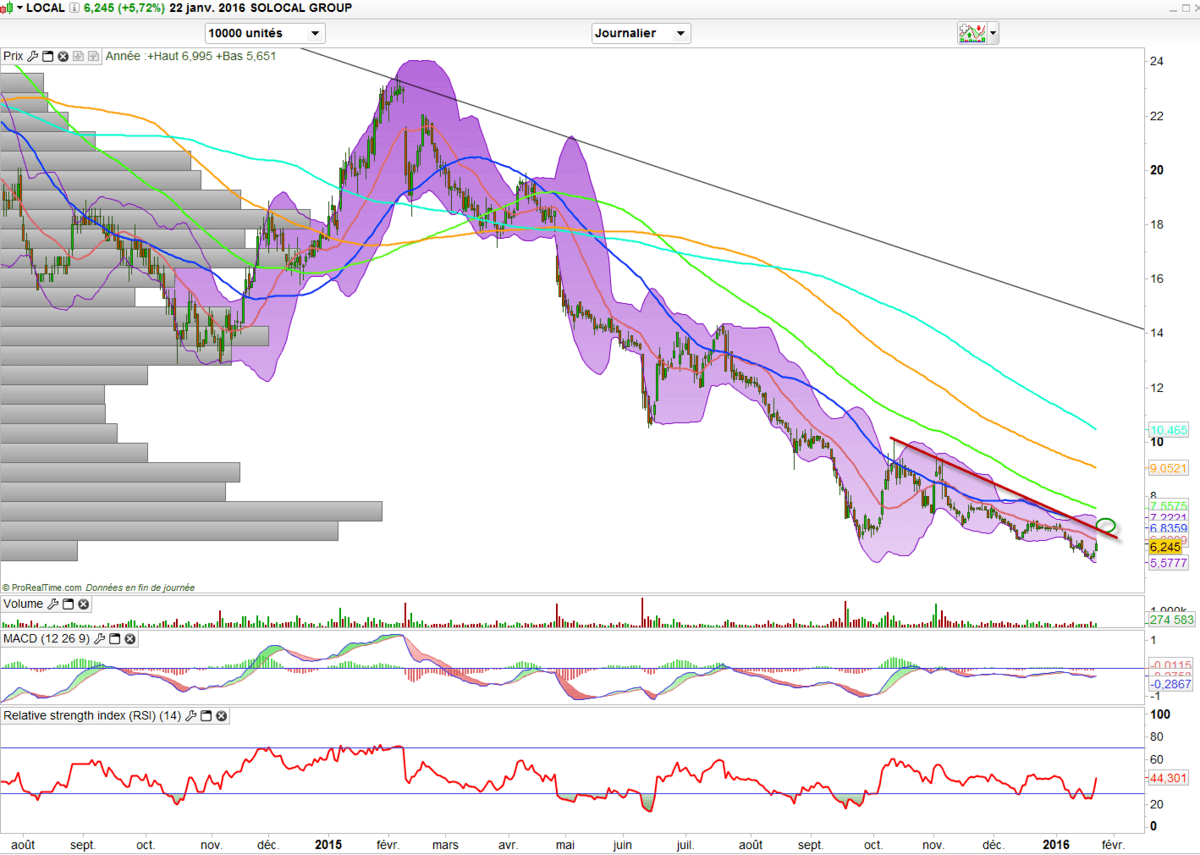The height and width of the screenshot is (855, 1200).
Task: Maximize the Volume panel
Action: coord(68,604)
